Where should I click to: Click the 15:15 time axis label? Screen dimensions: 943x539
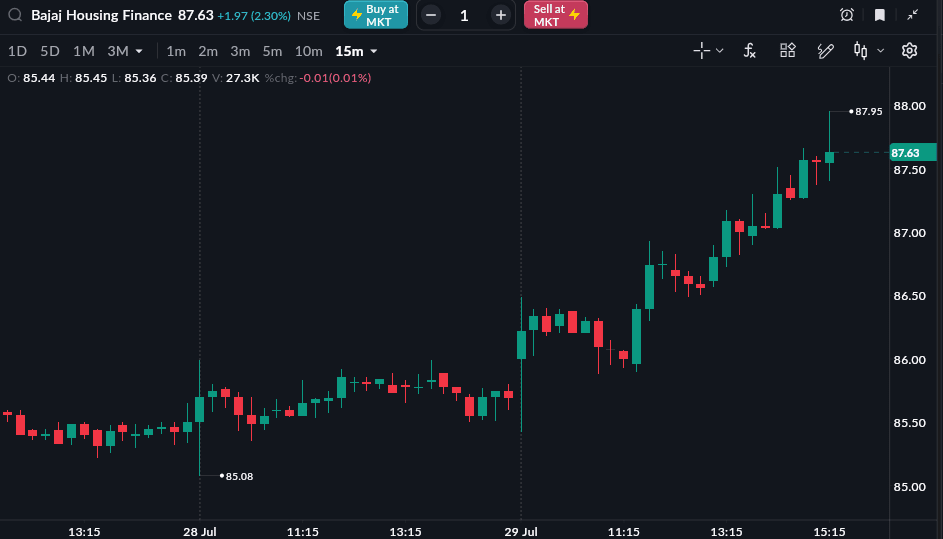(829, 532)
